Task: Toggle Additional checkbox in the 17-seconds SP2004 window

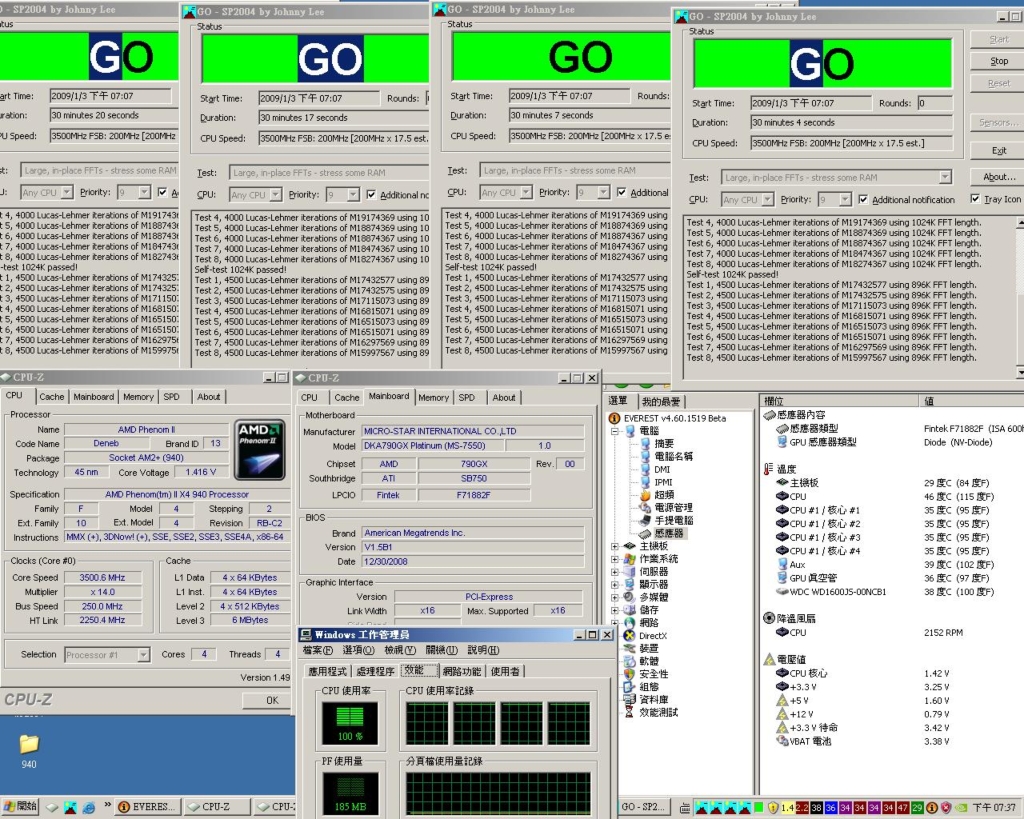Action: click(x=371, y=195)
